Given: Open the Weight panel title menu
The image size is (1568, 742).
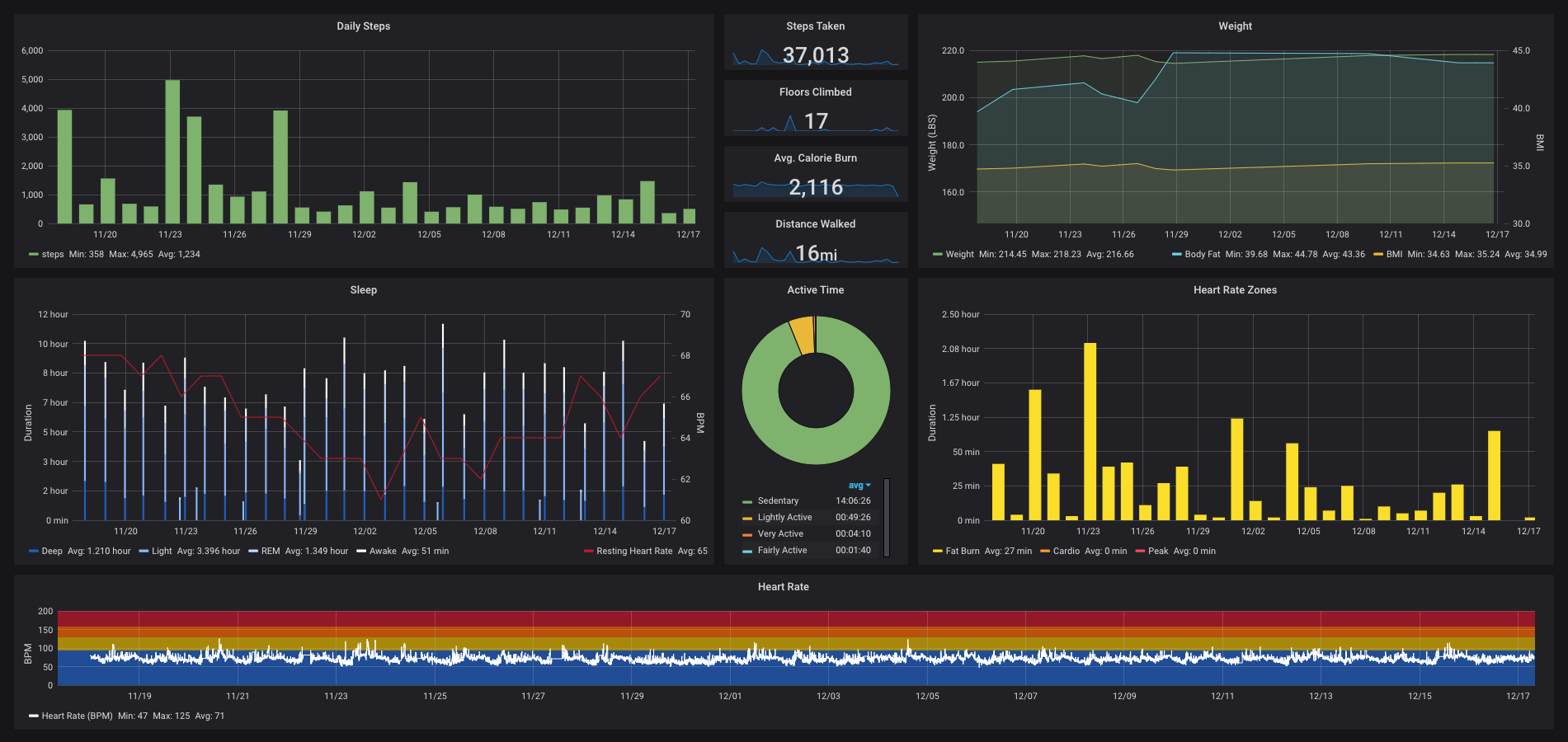Looking at the screenshot, I should tap(1235, 26).
